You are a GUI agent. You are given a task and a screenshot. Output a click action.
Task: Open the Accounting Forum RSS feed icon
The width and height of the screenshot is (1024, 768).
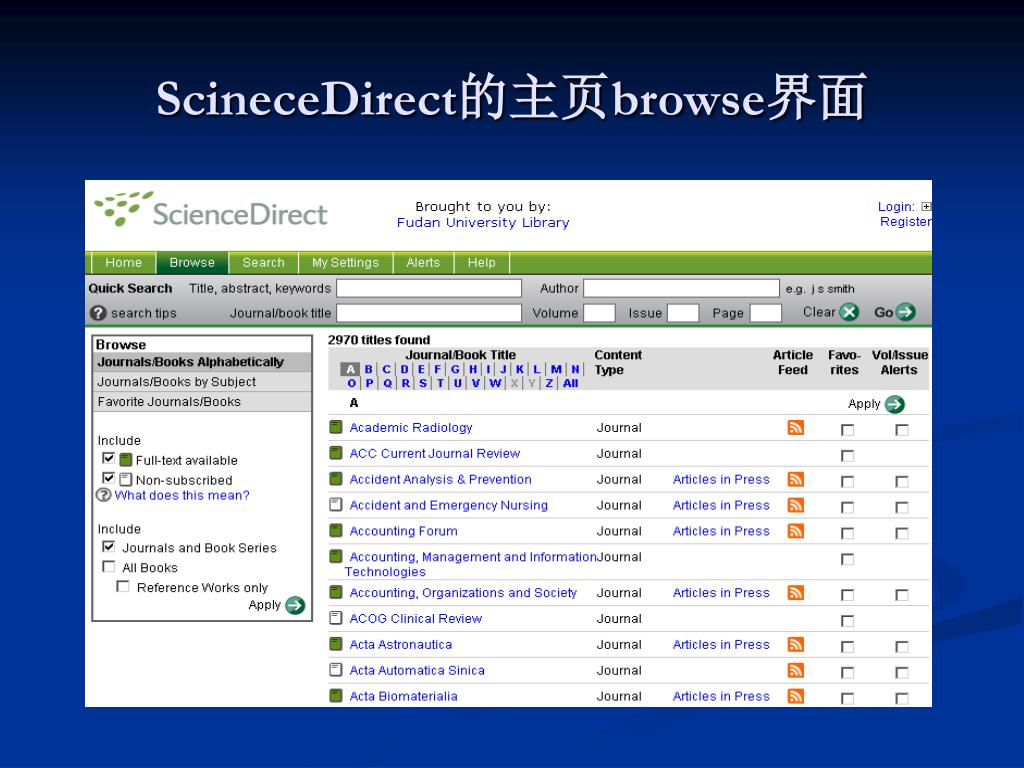click(795, 531)
